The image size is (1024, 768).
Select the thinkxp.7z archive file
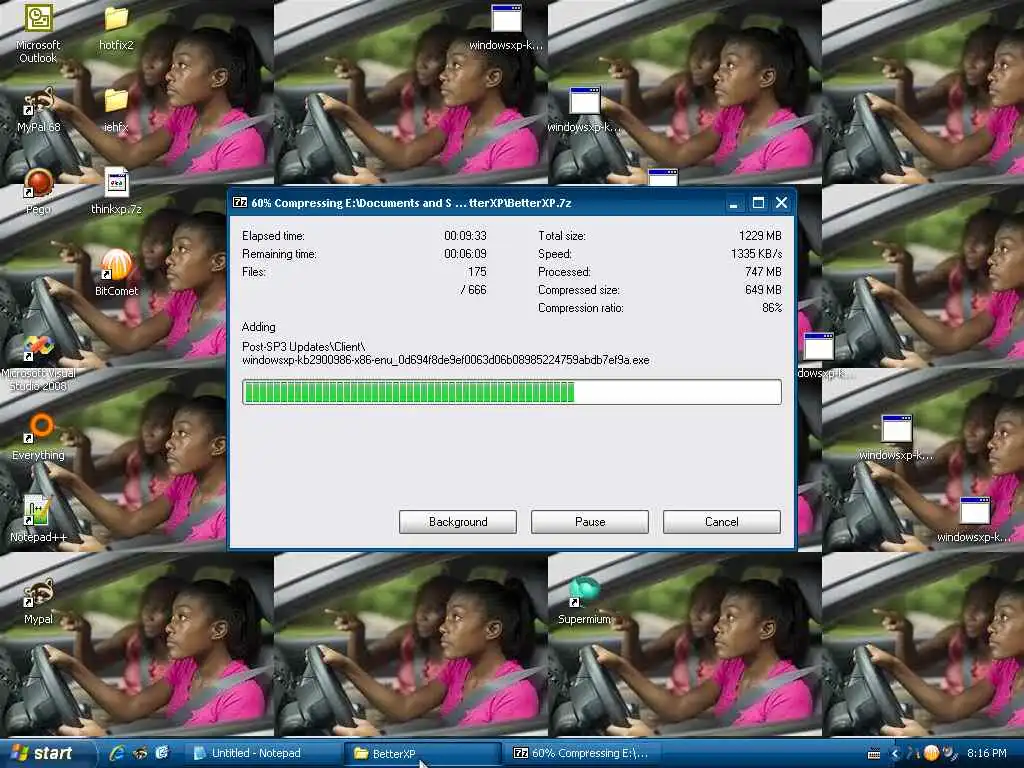tap(116, 192)
